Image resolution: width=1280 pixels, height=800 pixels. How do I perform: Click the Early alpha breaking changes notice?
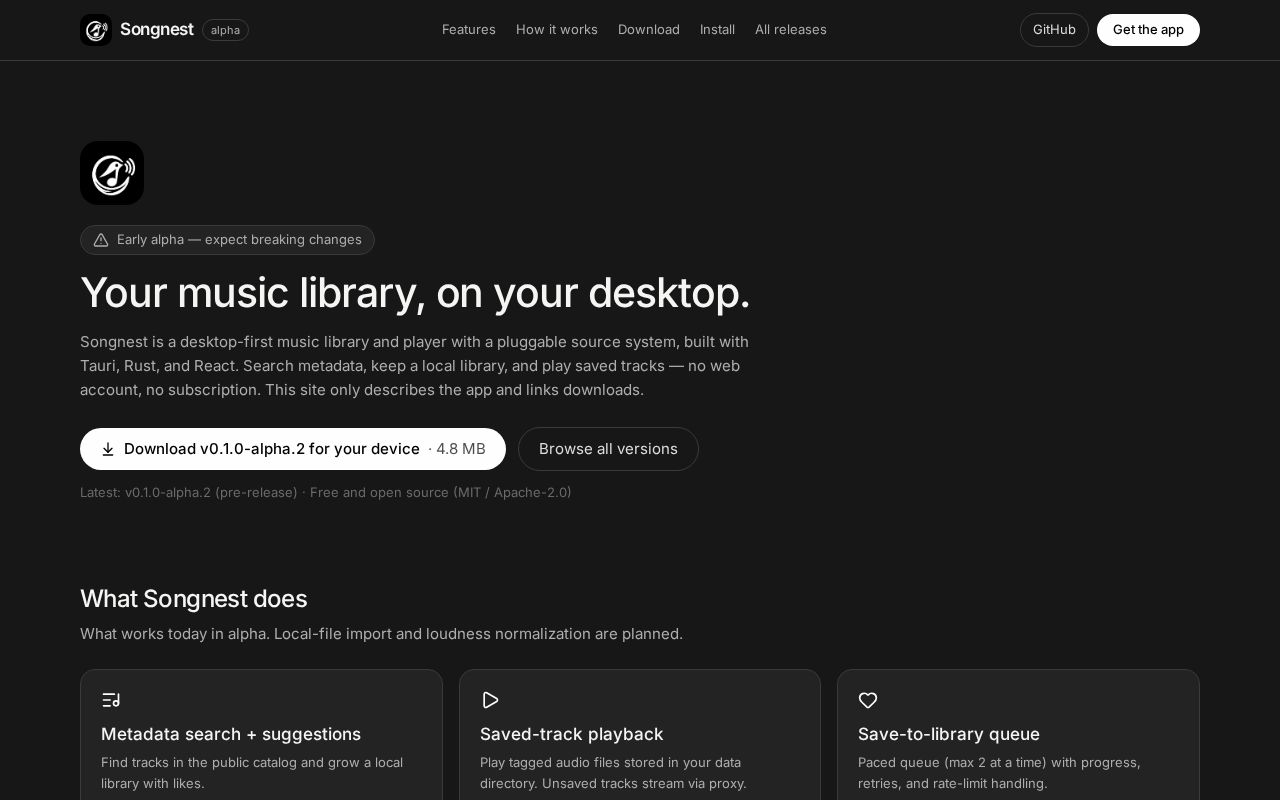pos(227,240)
